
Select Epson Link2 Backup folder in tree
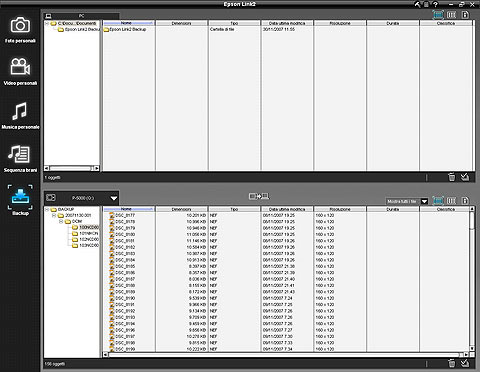coord(79,29)
